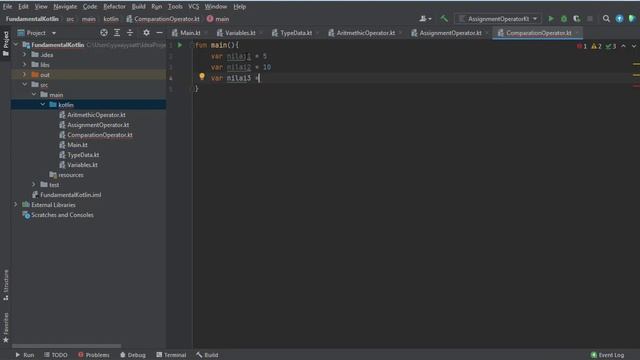Collapse the FundamentalKotlin root node
Image resolution: width=640 pixels, height=360 pixels.
click(x=16, y=44)
